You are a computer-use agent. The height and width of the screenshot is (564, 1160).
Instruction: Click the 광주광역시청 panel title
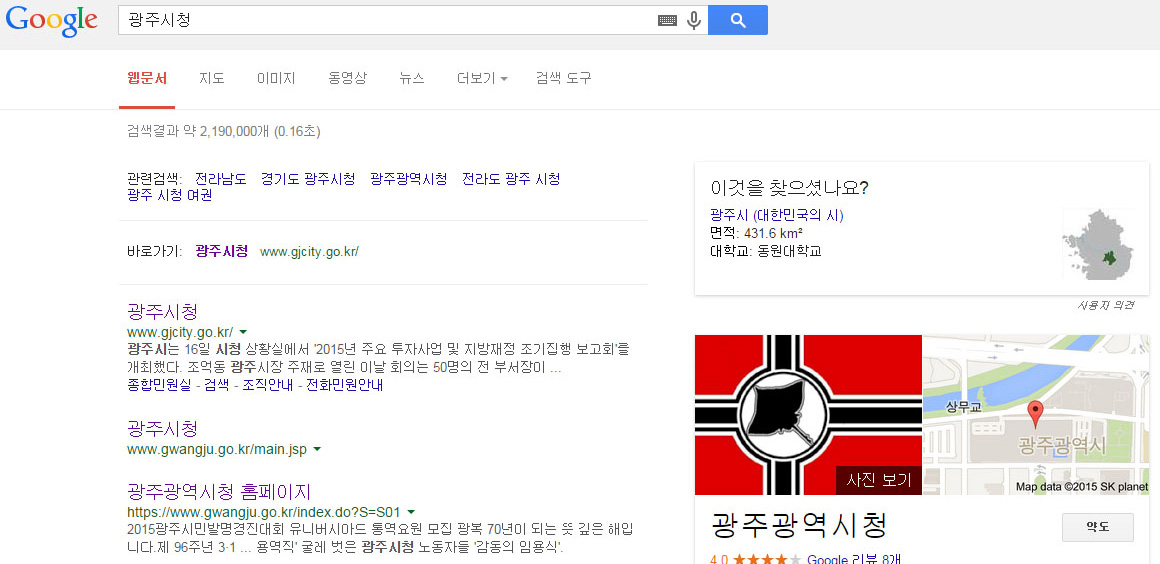tap(798, 526)
